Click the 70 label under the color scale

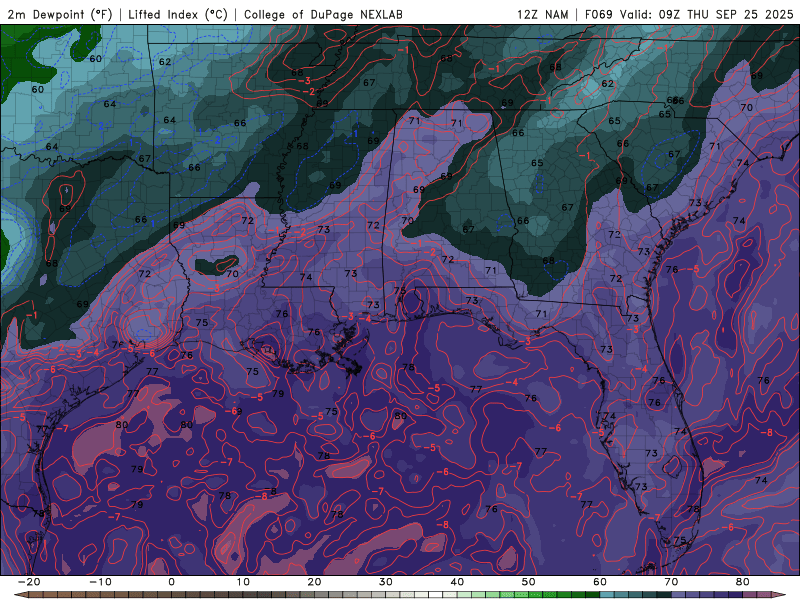671,582
